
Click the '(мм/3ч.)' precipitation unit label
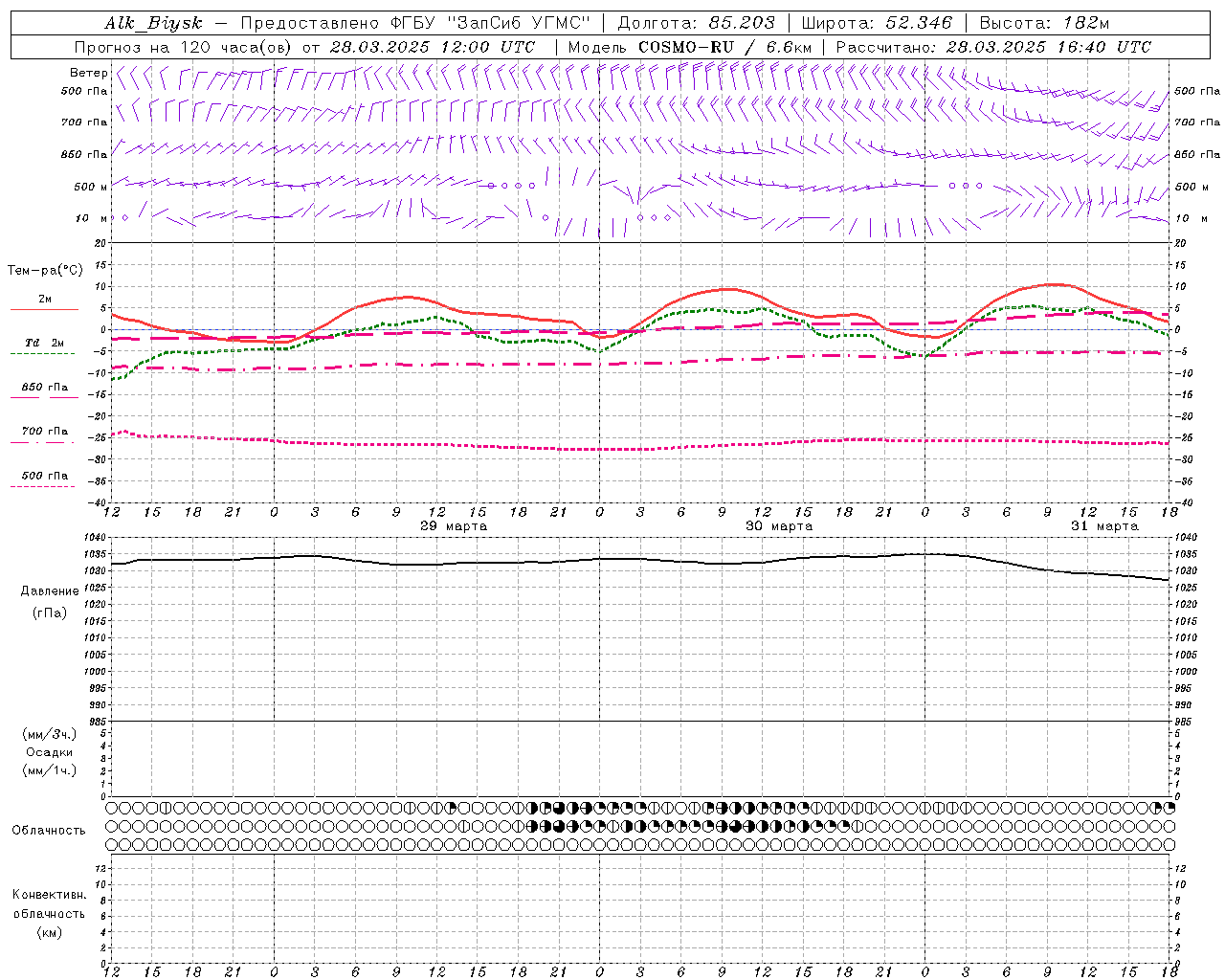coord(49,734)
